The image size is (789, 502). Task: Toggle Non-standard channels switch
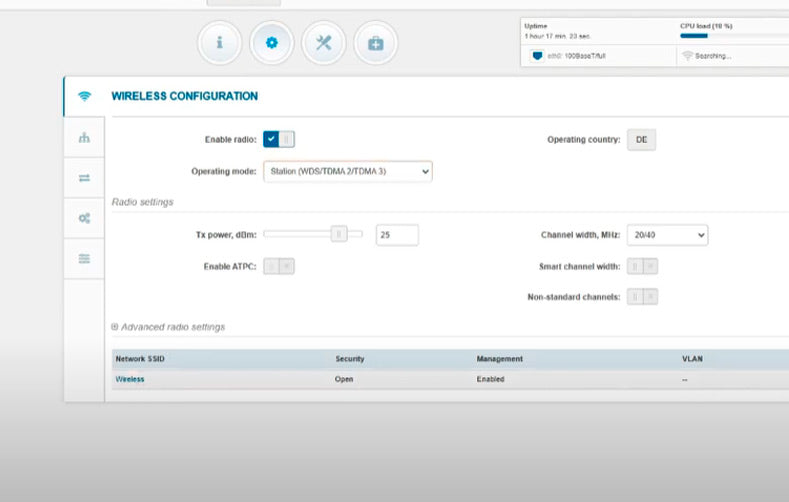coord(642,297)
